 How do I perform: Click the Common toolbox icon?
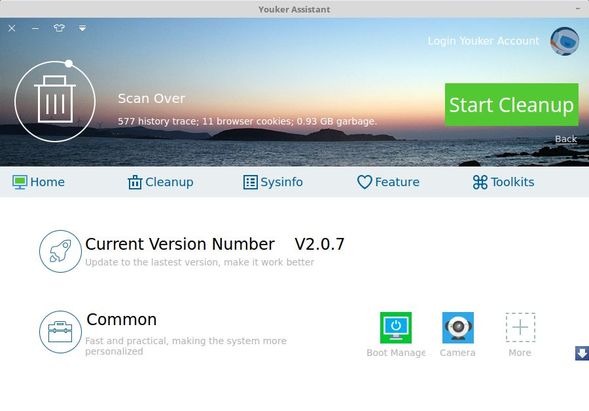[60, 332]
